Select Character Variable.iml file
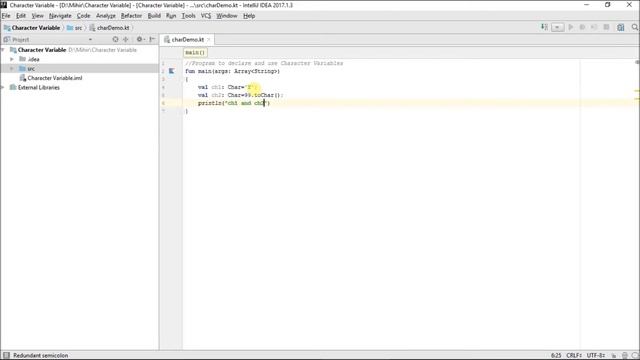 point(51,78)
